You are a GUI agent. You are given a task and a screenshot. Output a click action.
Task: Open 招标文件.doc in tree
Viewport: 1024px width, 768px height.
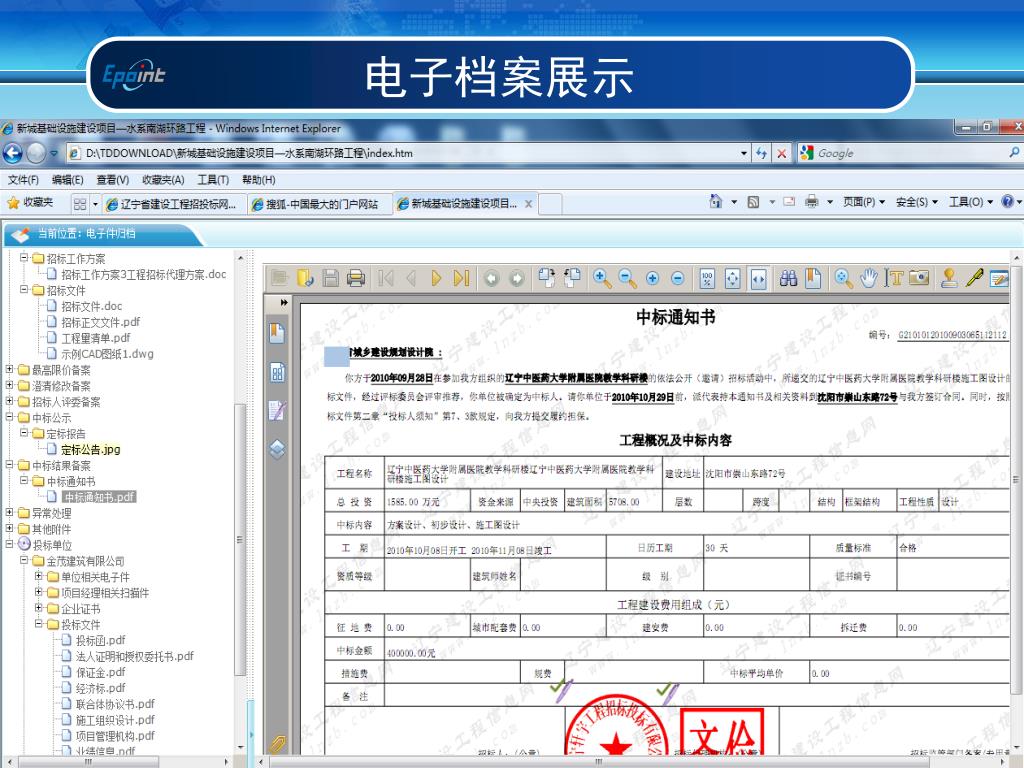[x=91, y=306]
